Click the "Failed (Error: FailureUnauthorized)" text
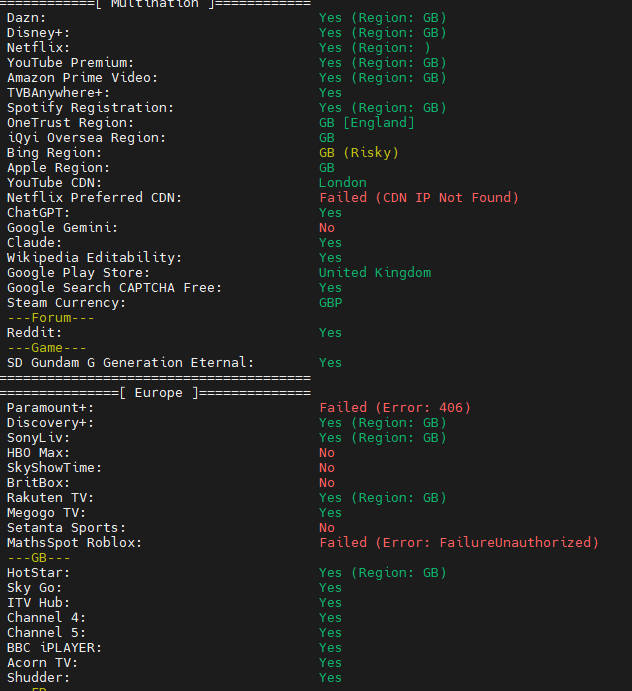 click(x=459, y=543)
